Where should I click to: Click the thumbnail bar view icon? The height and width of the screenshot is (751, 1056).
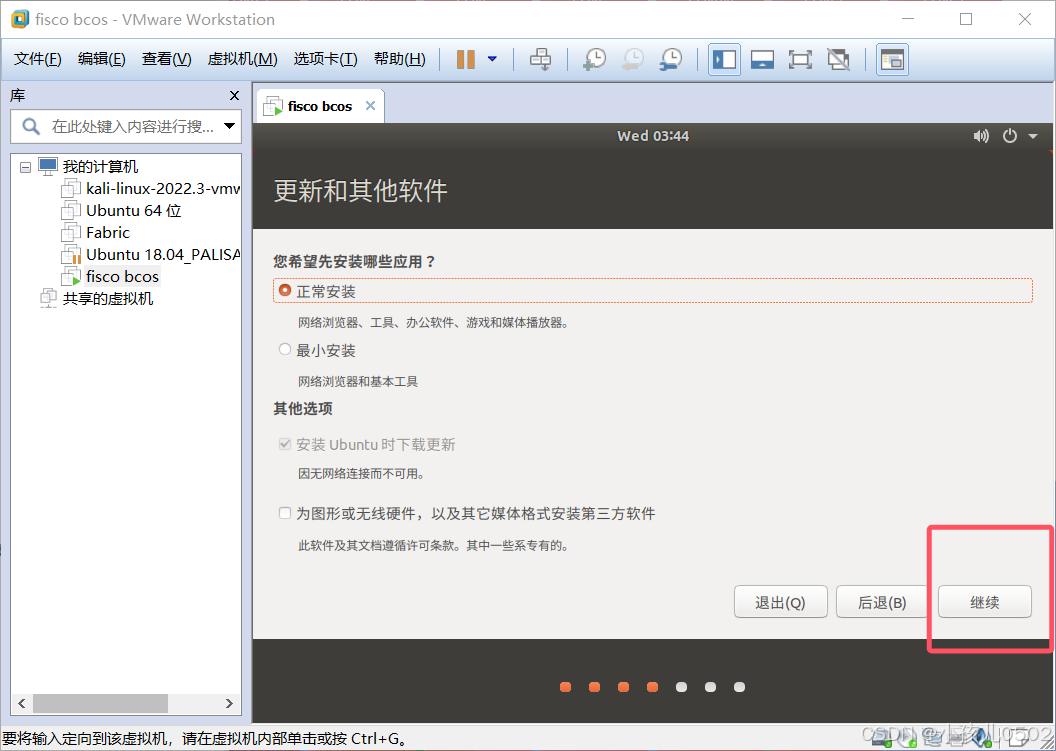point(762,59)
